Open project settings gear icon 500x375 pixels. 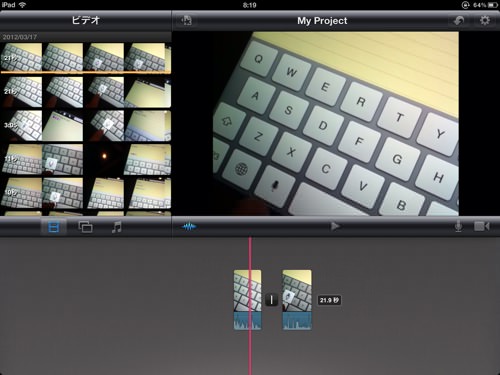(485, 21)
